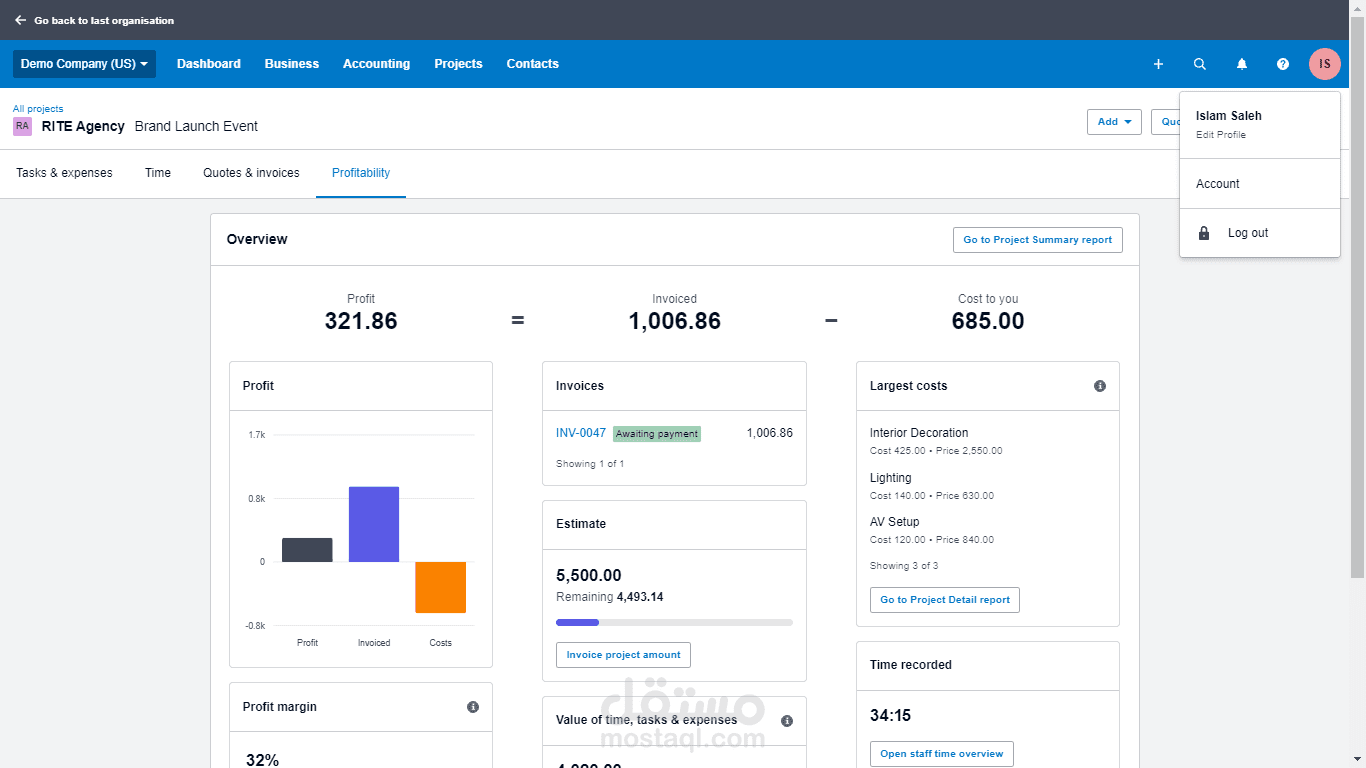Go to Project Summary report
1366x768 pixels.
1037,239
